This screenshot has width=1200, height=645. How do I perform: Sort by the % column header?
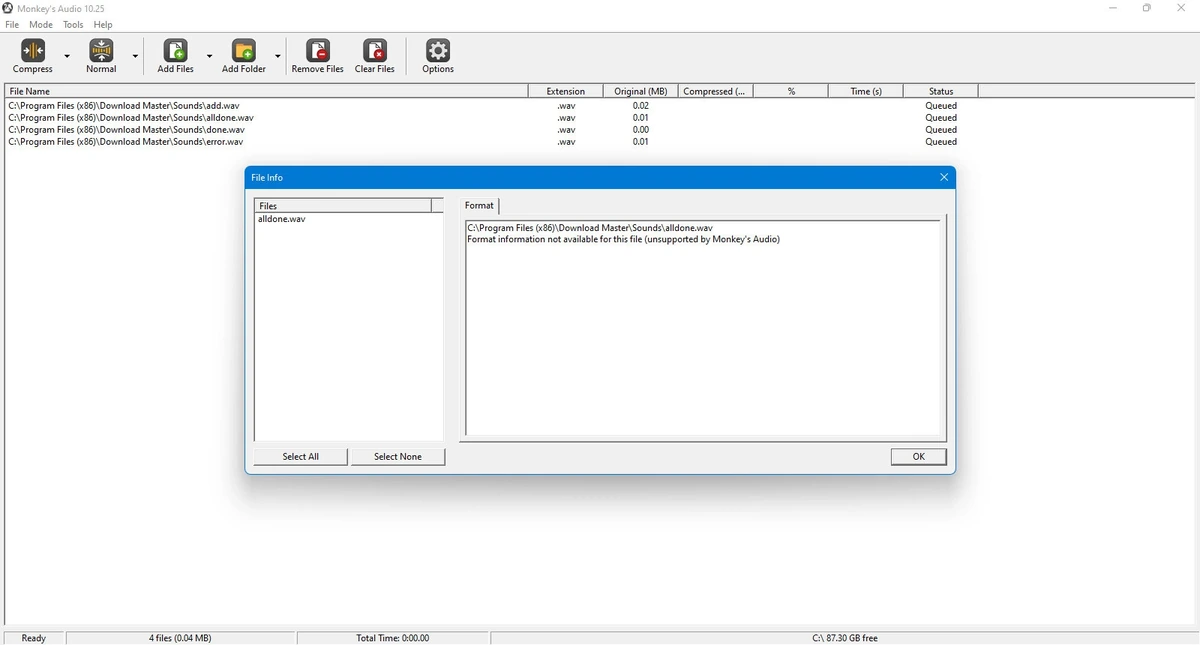[x=791, y=91]
